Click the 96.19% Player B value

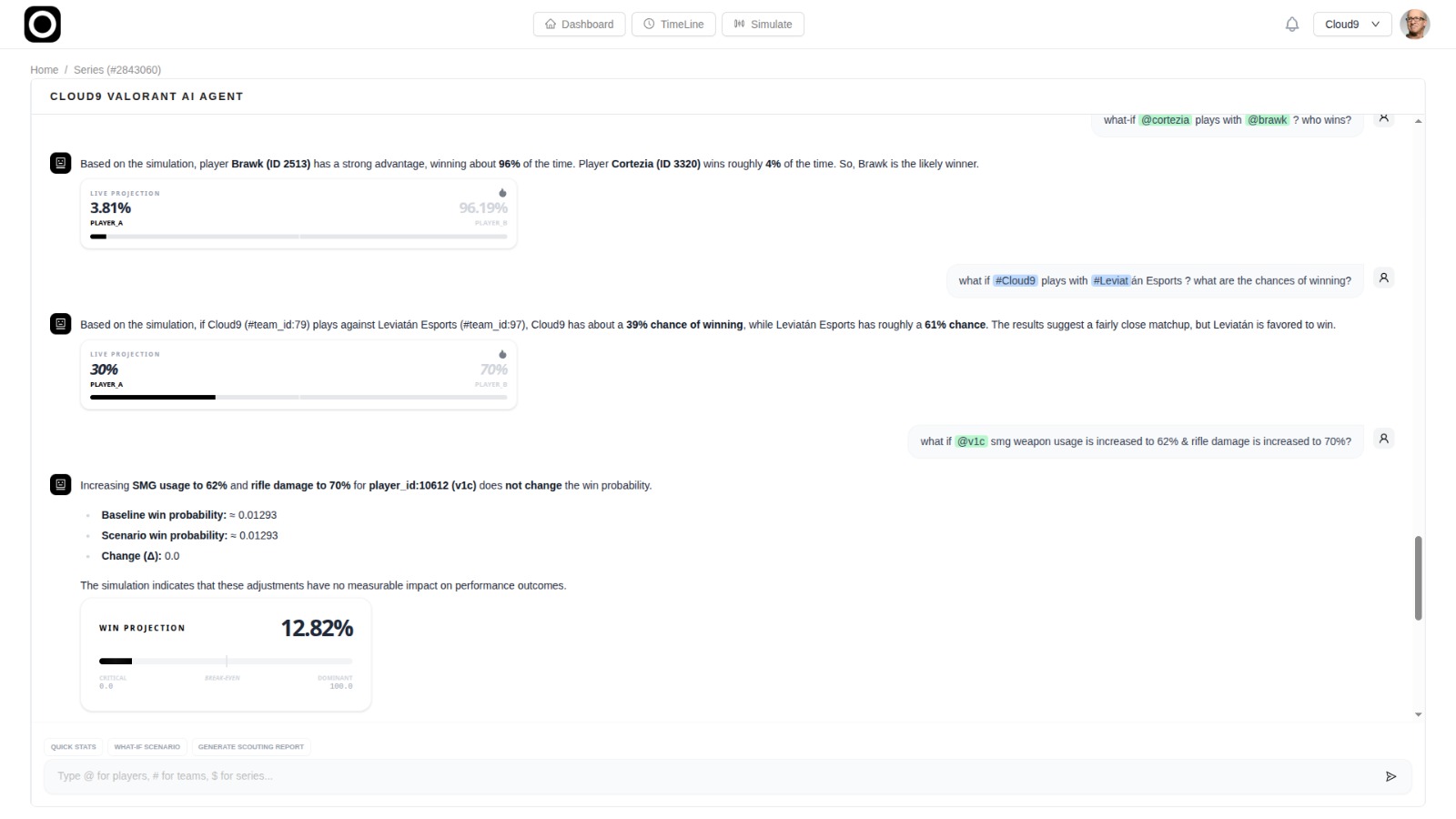click(483, 208)
